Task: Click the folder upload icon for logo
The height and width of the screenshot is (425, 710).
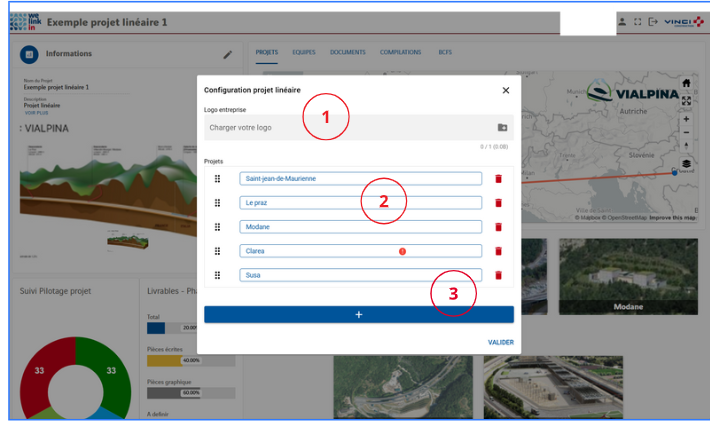Action: 502,128
